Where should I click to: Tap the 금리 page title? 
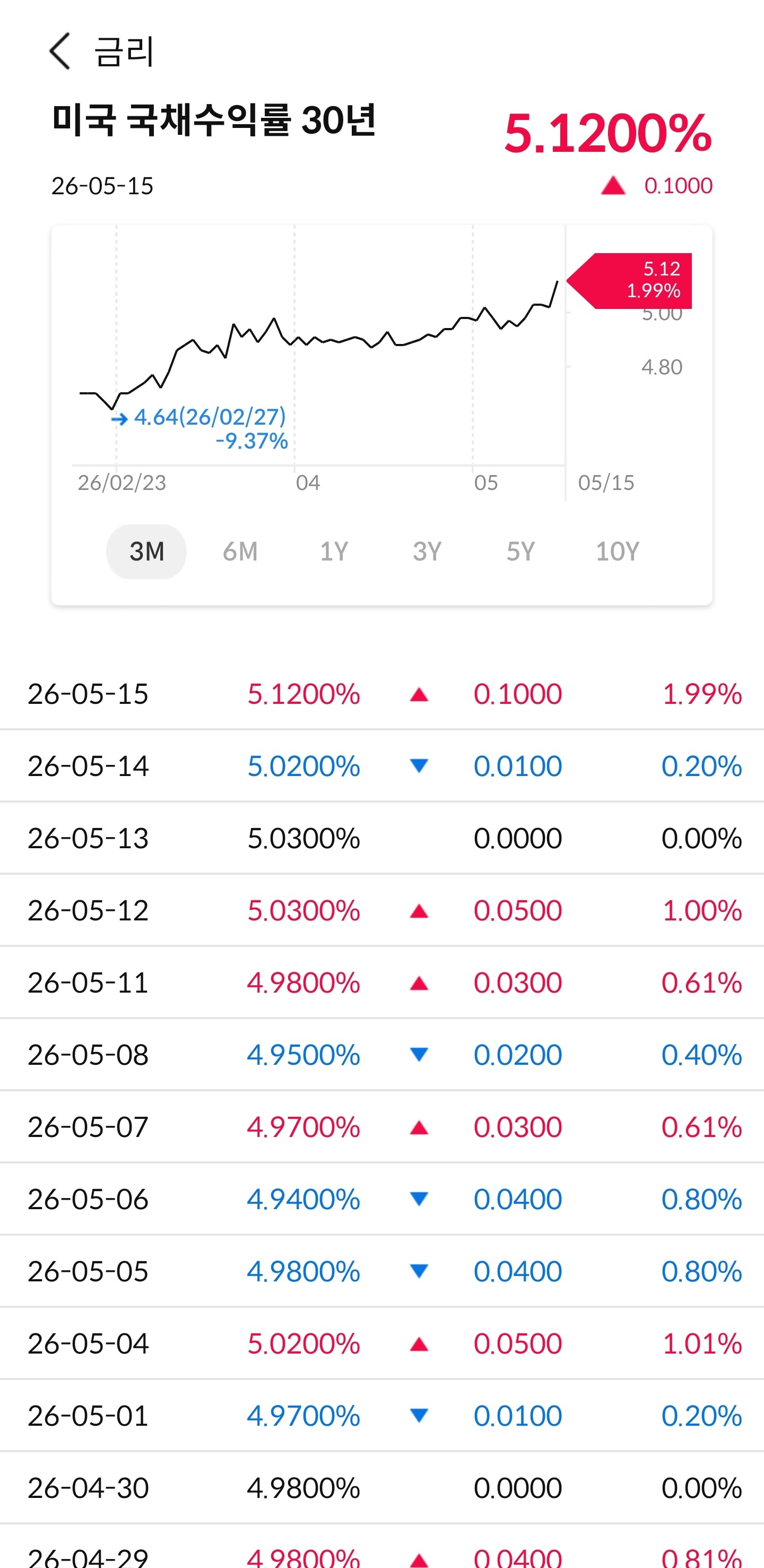coord(124,51)
